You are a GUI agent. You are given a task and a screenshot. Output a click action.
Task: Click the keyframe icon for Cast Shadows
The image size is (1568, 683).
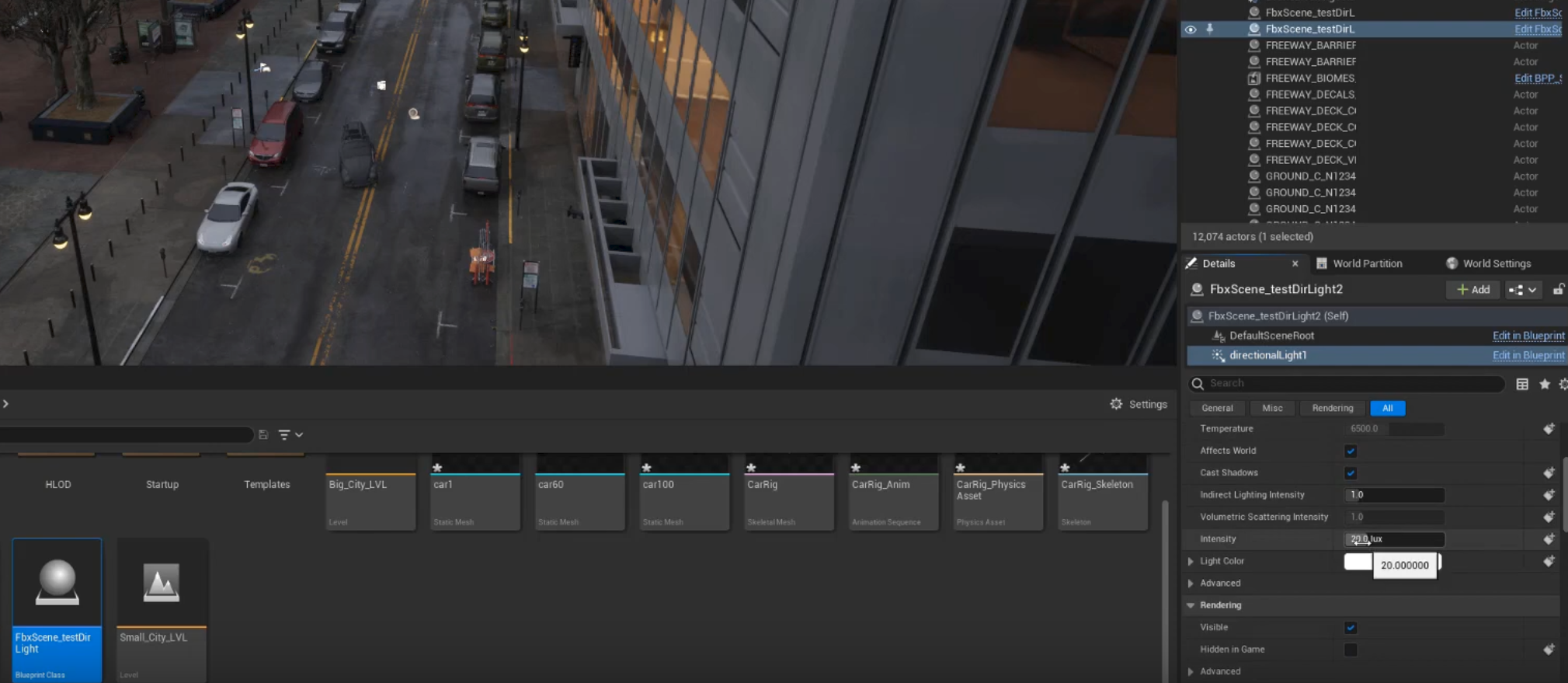1549,473
